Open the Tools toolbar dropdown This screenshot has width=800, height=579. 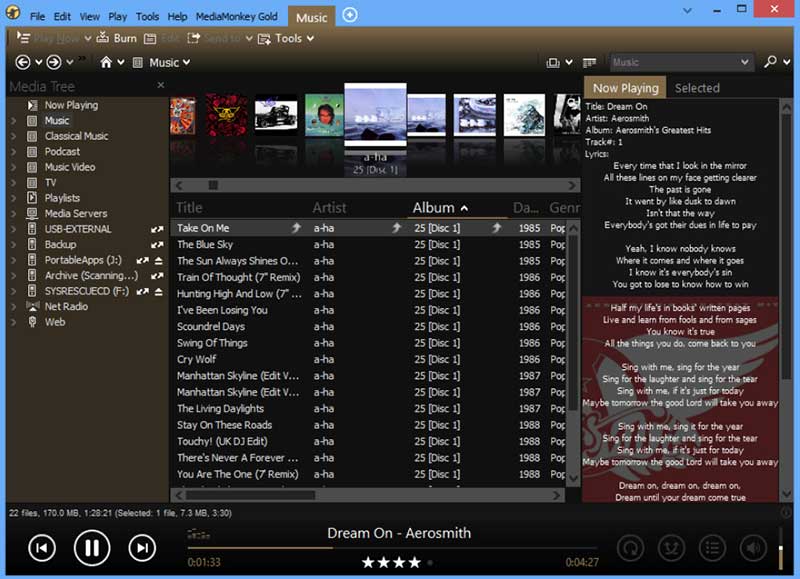(287, 38)
